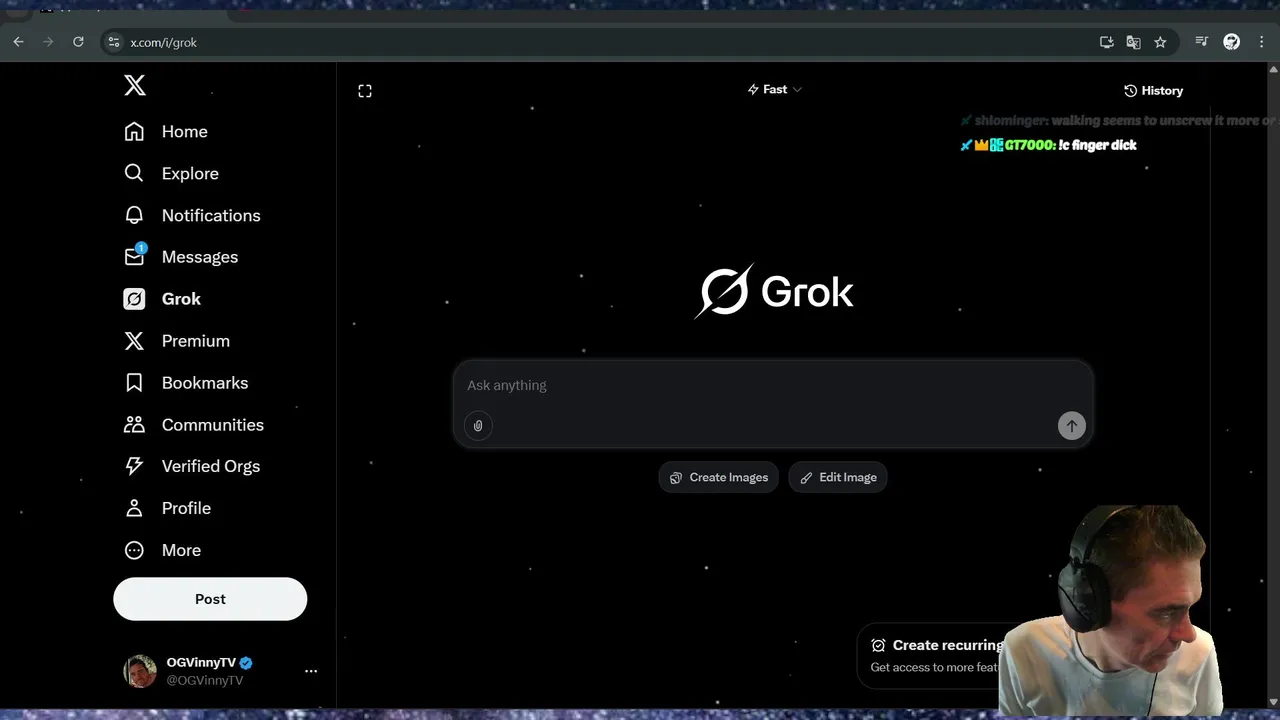Click the Premium X icon
1280x720 pixels.
134,341
